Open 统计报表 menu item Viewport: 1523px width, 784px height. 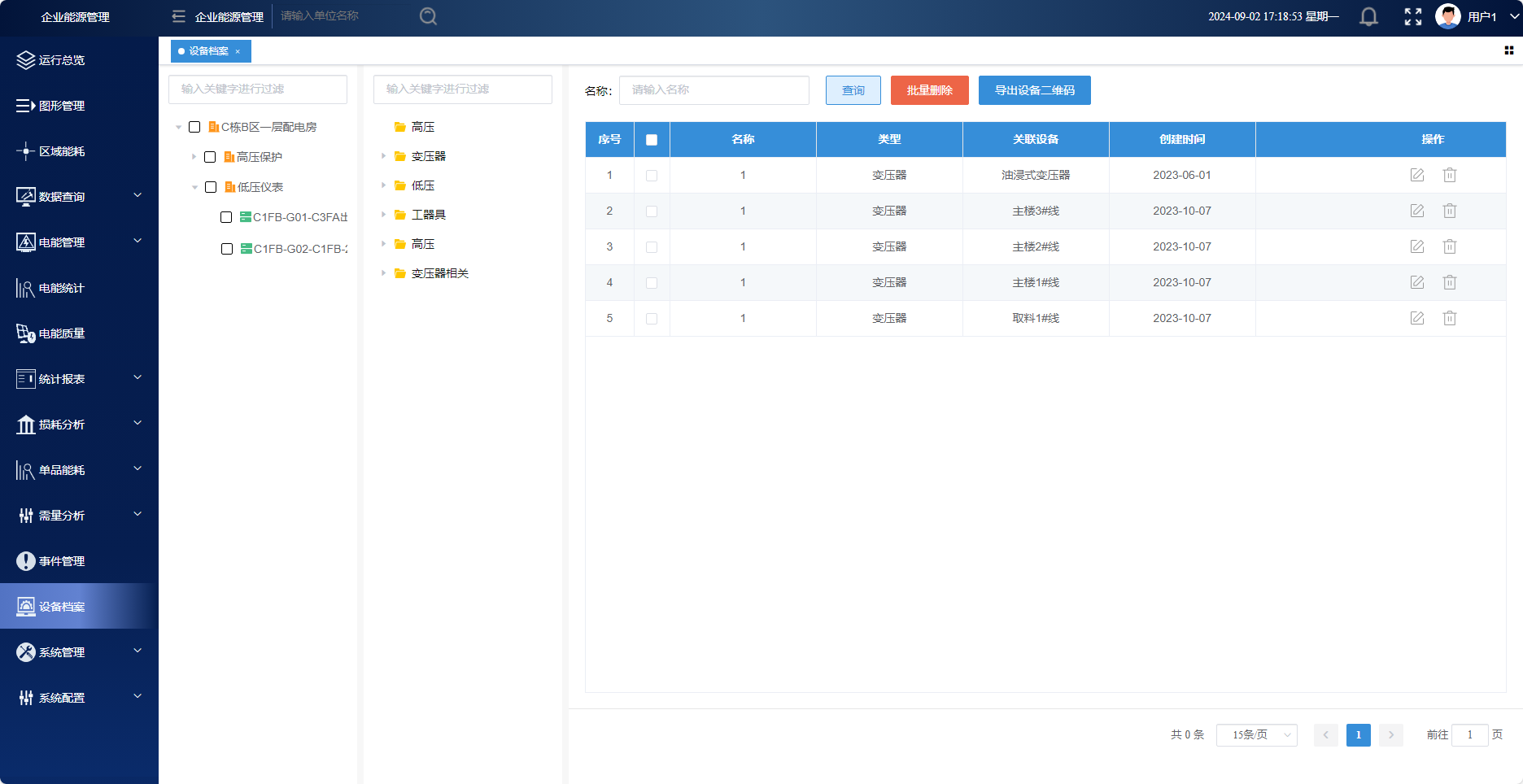click(79, 379)
